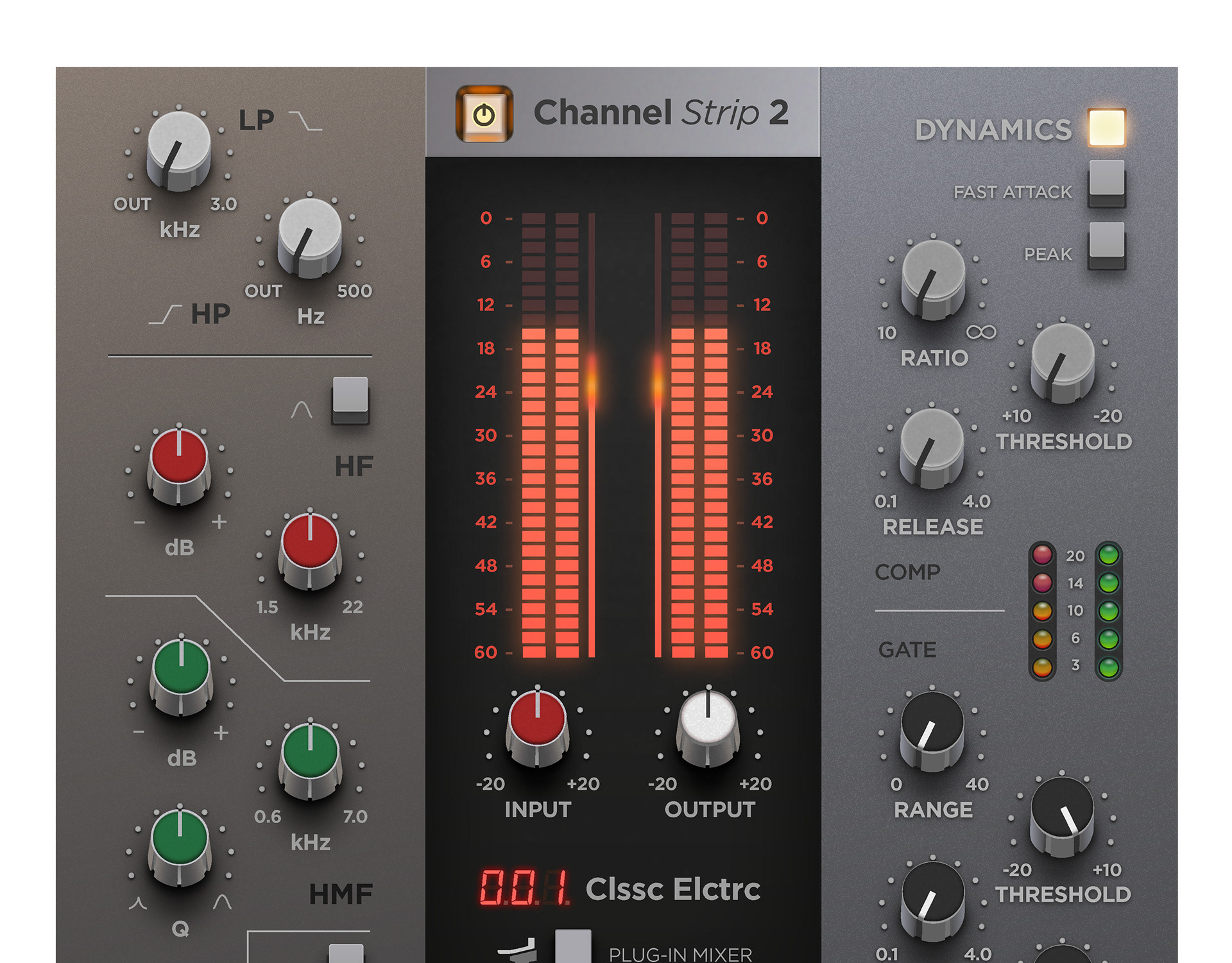Click the Channel Strip 2 title
The height and width of the screenshot is (963, 1232).
point(661,113)
